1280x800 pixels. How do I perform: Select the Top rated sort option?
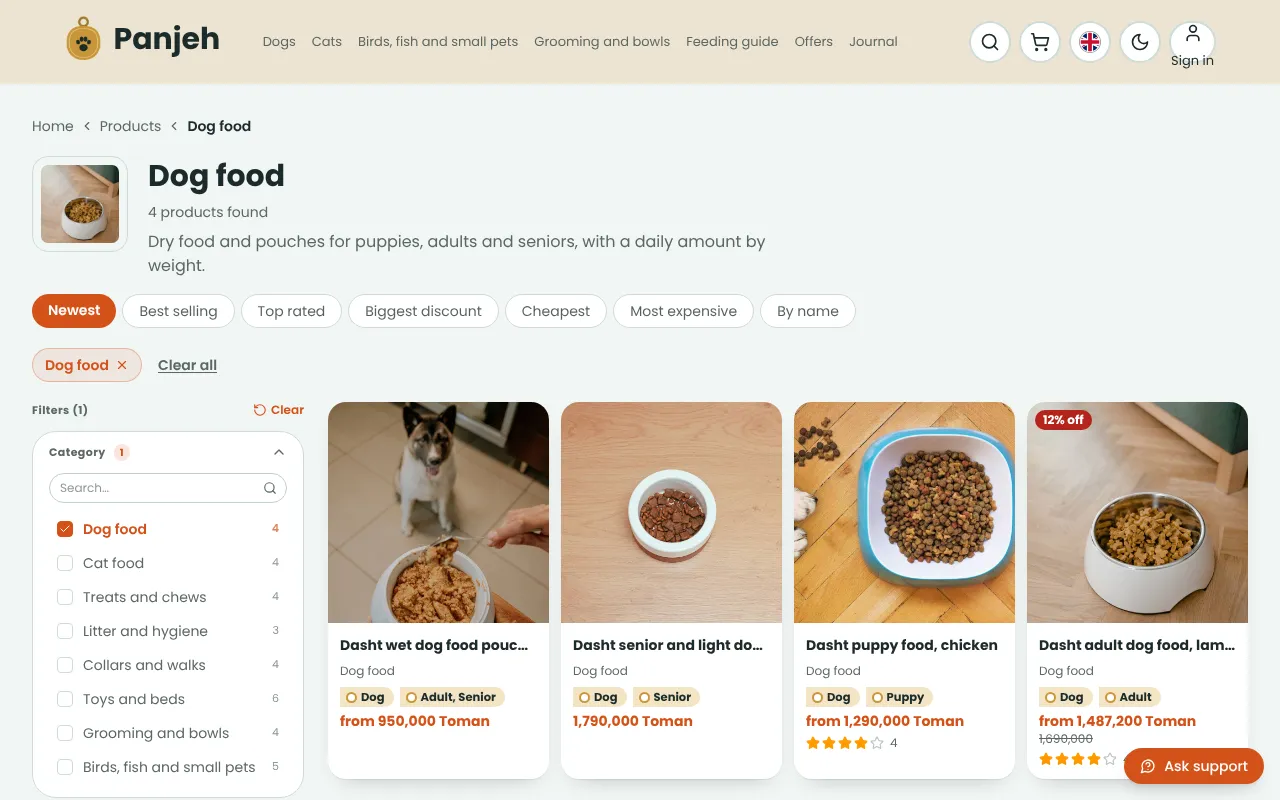coord(291,311)
